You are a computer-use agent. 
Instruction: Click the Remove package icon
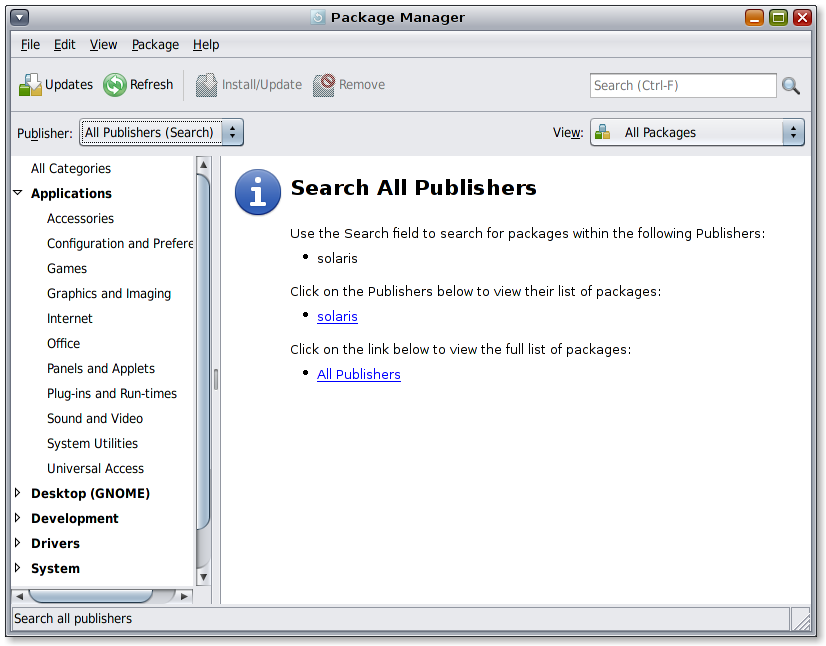click(322, 84)
